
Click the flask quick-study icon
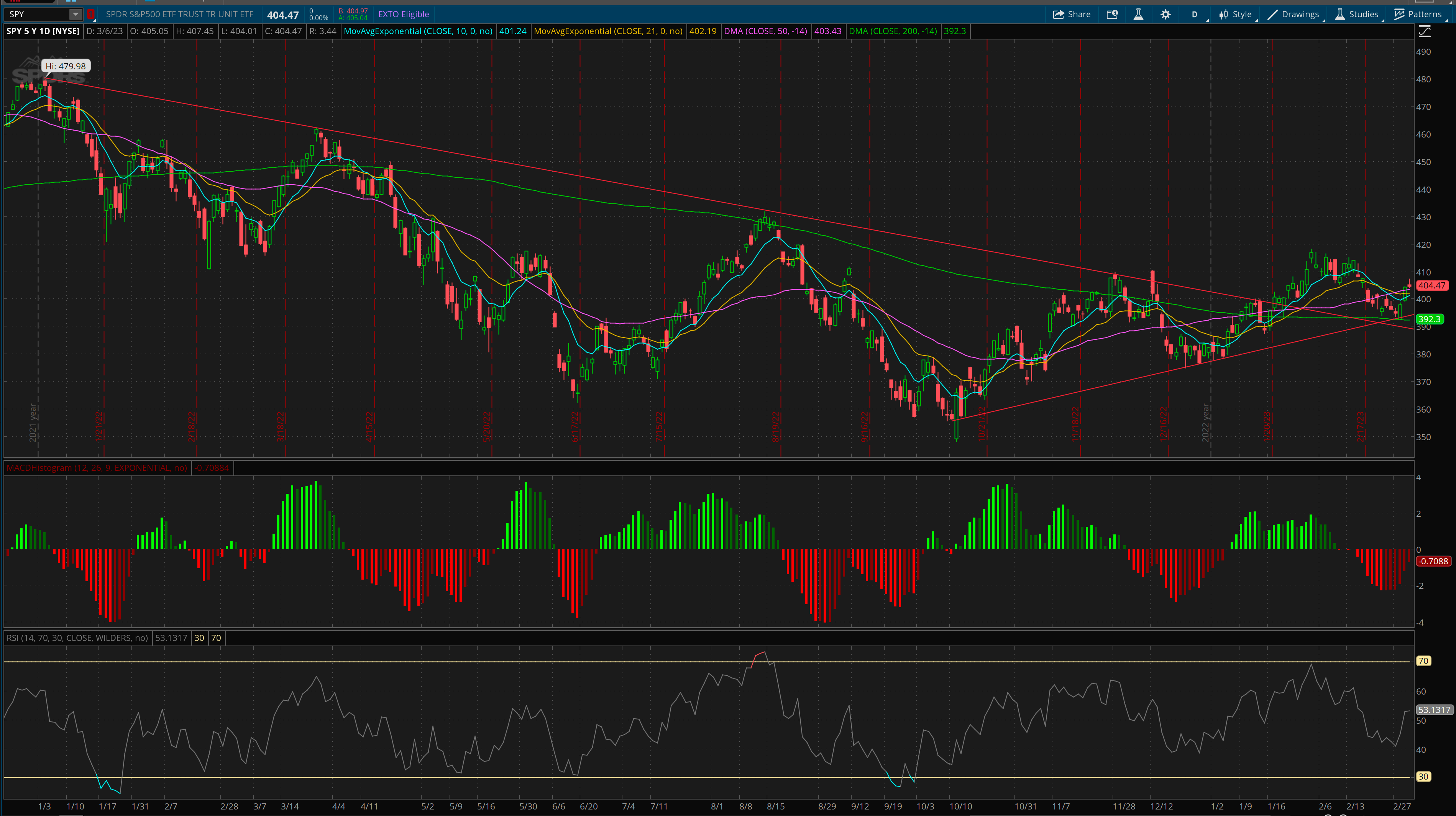pos(1138,14)
